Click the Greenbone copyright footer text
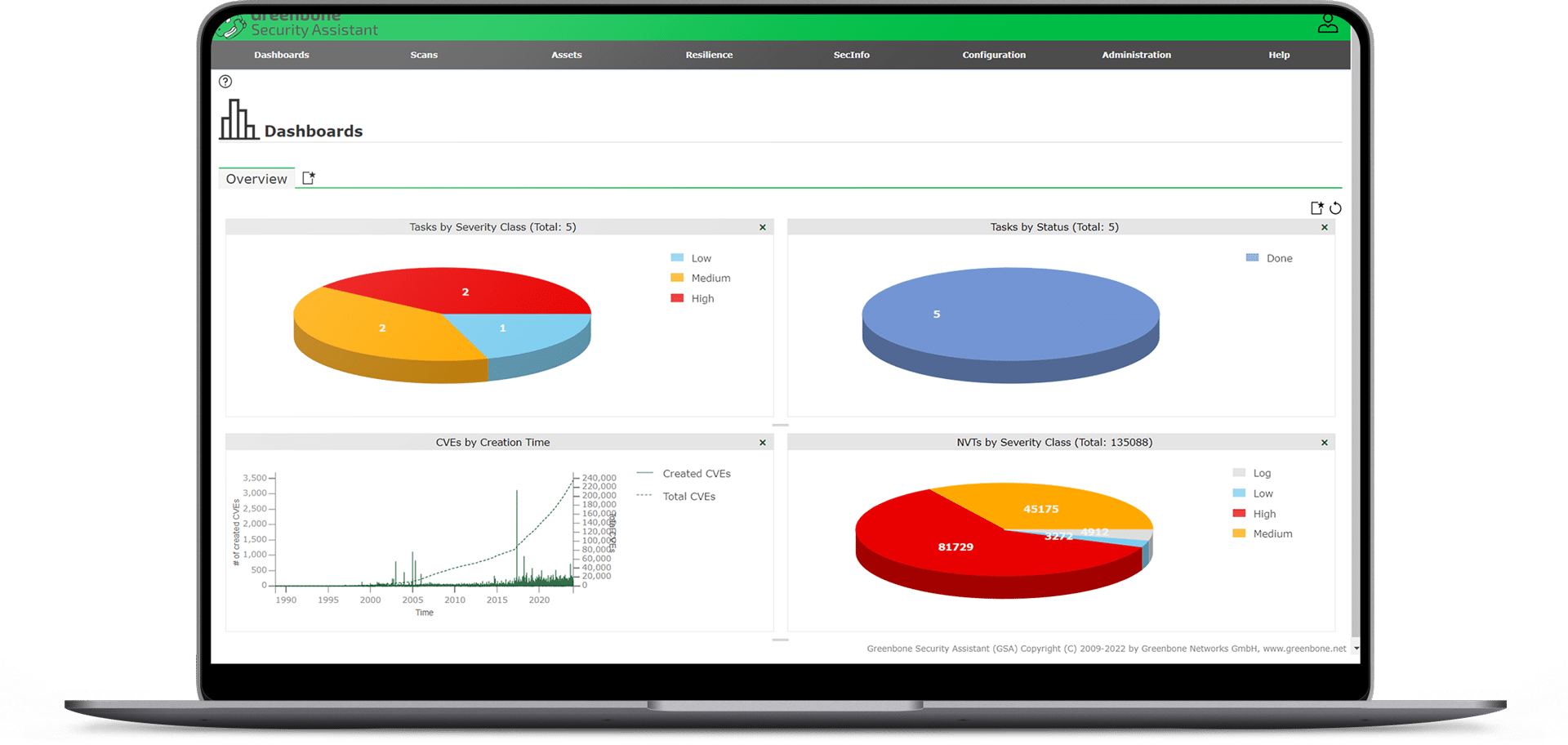This screenshot has height=745, width=1568. click(1107, 649)
